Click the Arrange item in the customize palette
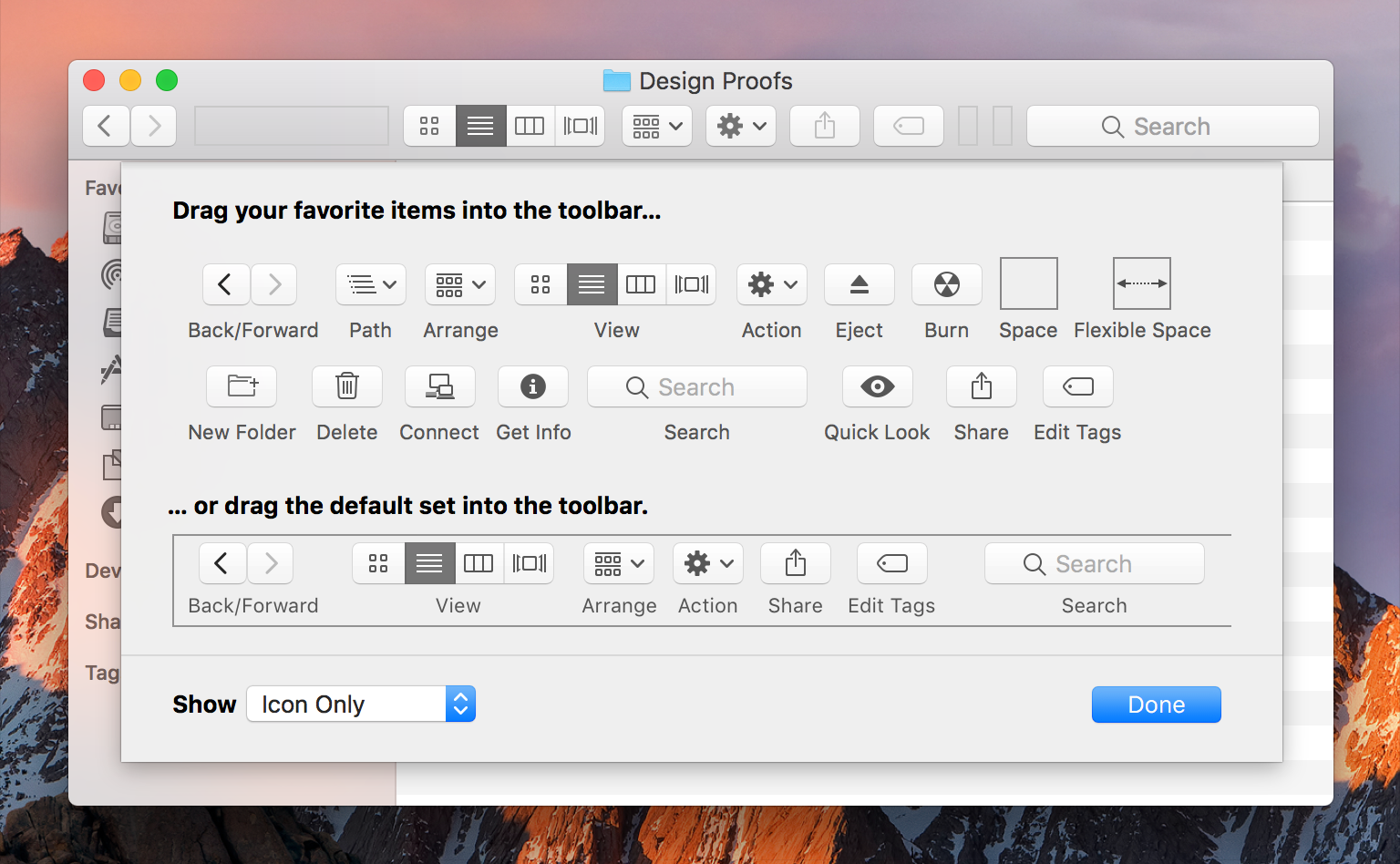The height and width of the screenshot is (864, 1400). [460, 284]
